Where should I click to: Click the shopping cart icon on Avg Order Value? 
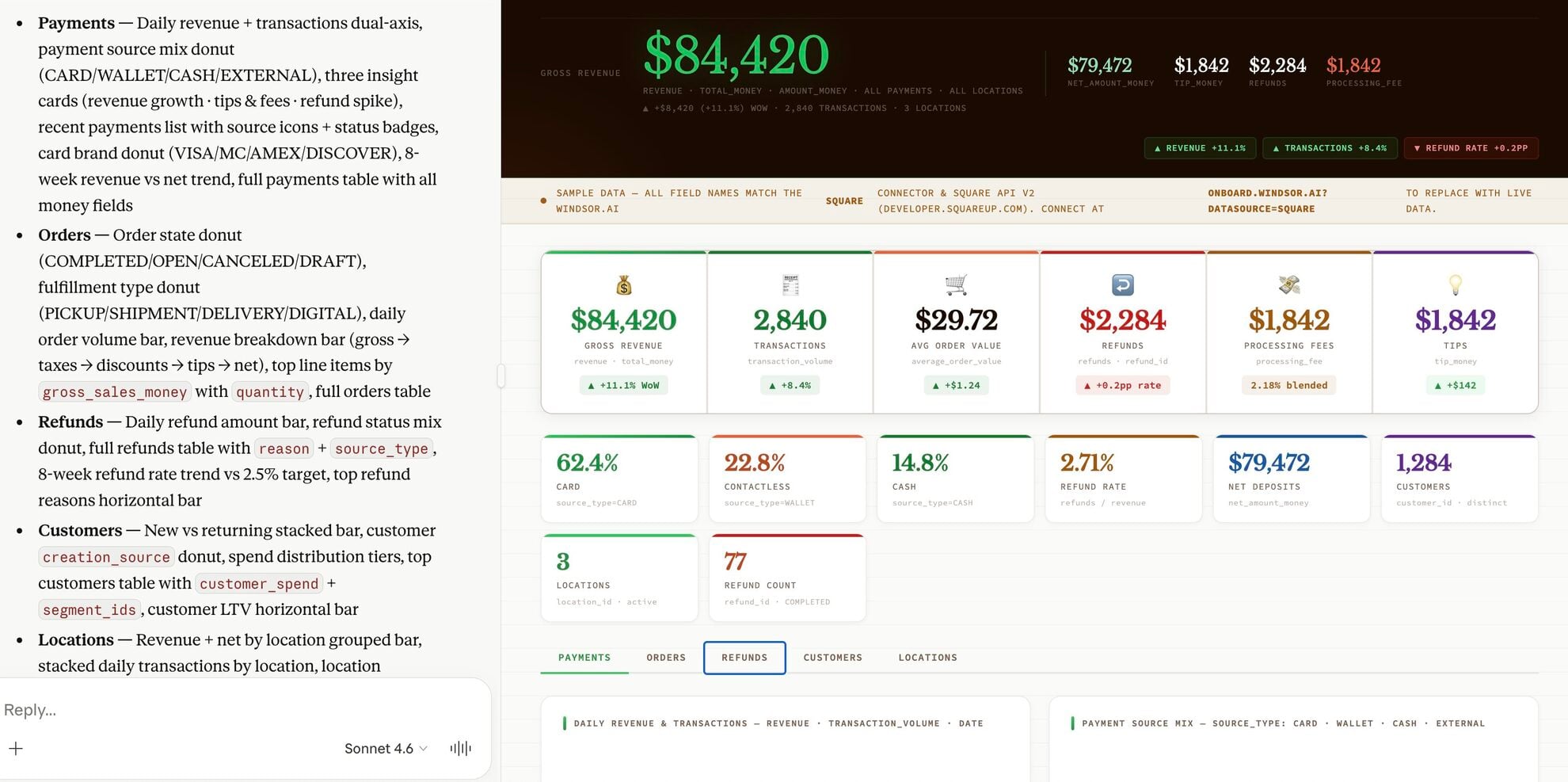tap(956, 284)
